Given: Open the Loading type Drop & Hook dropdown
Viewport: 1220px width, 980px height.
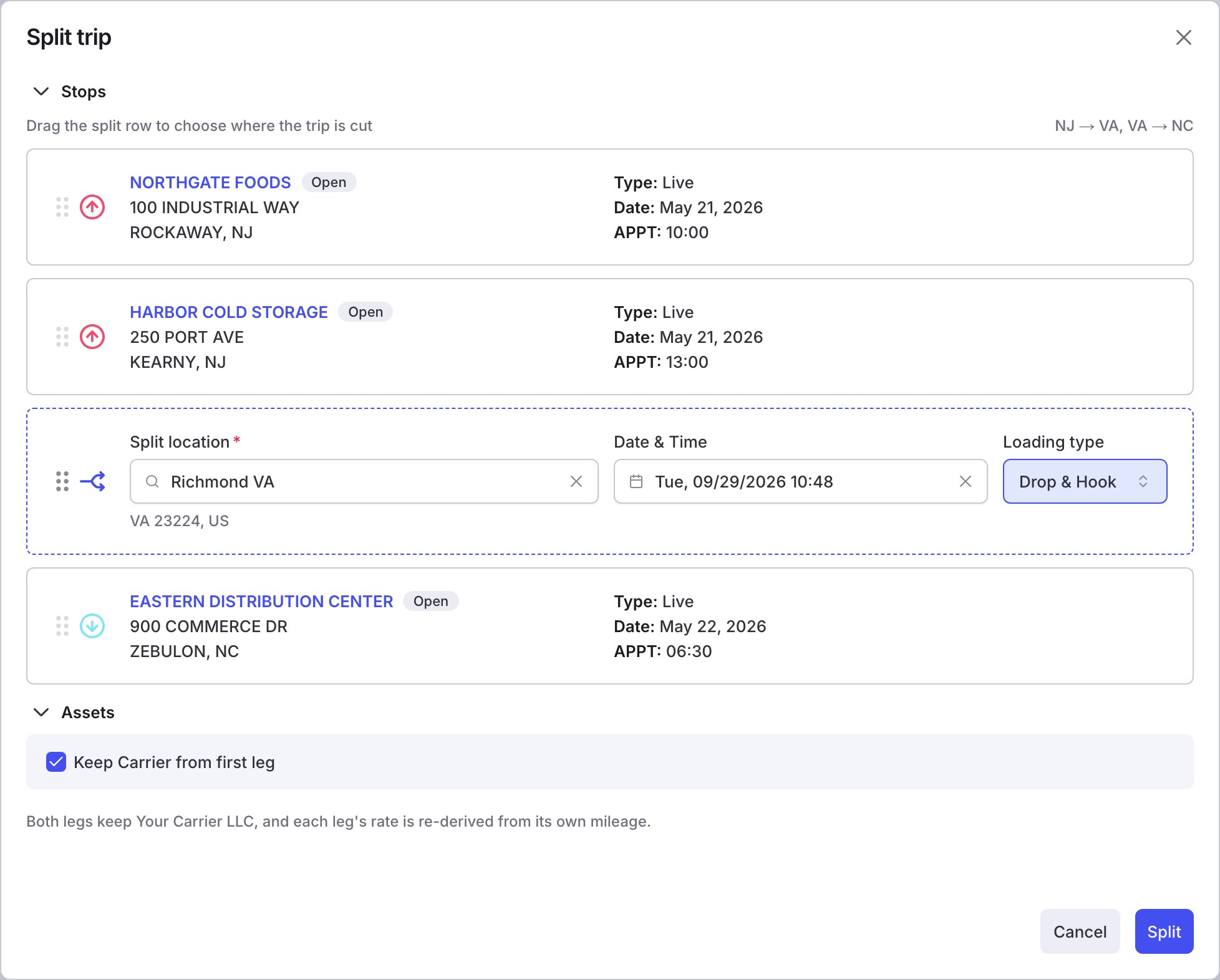Looking at the screenshot, I should 1085,481.
